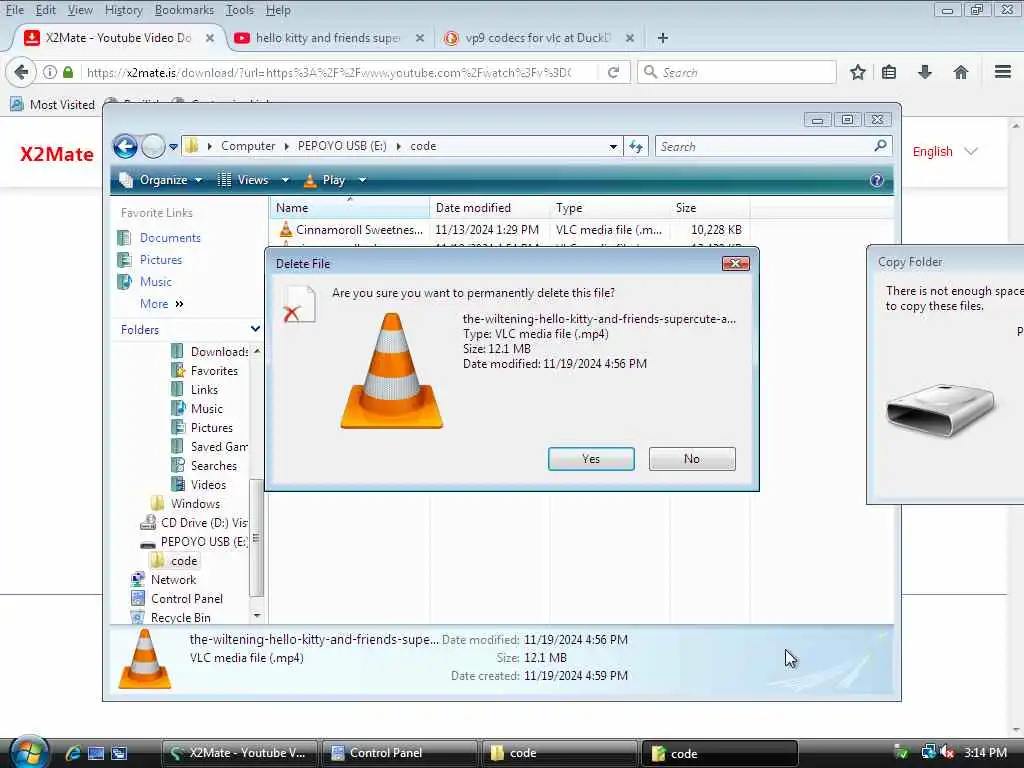
Task: Reload the page in Firefox
Action: 613,72
